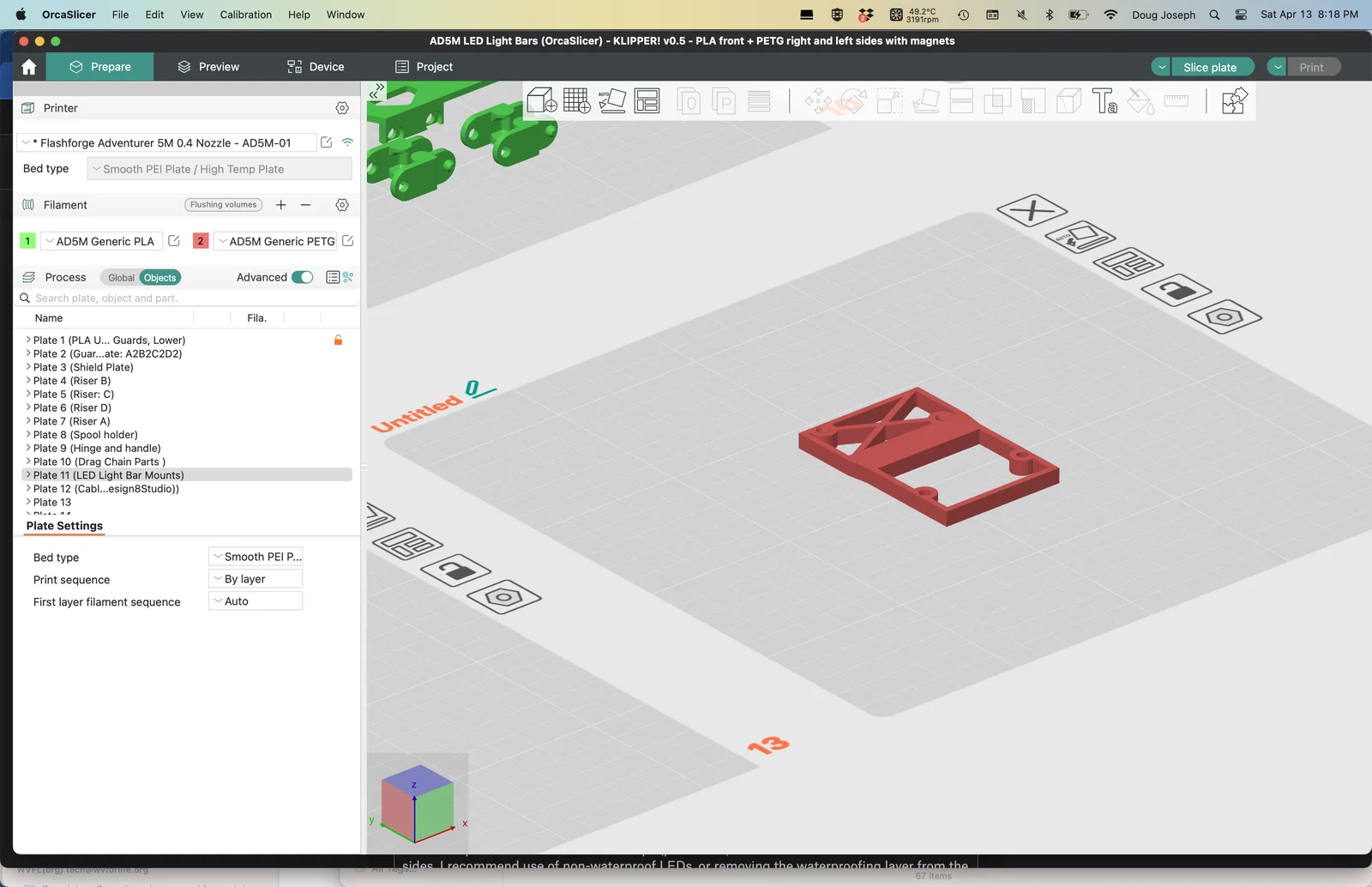The image size is (1372, 887).
Task: Edit the AD5M Generic PLA preset
Action: click(x=174, y=241)
